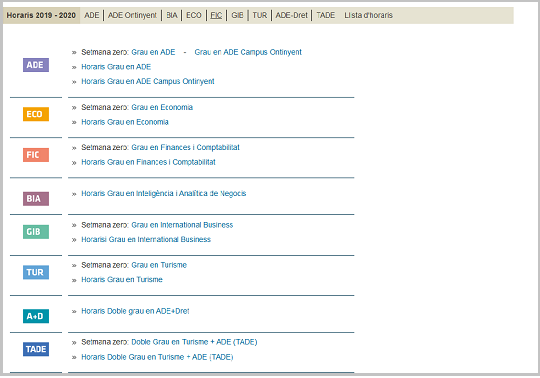Open Horaris Grau en Finances i Comptabilitat
The image size is (540, 378).
[x=148, y=162]
